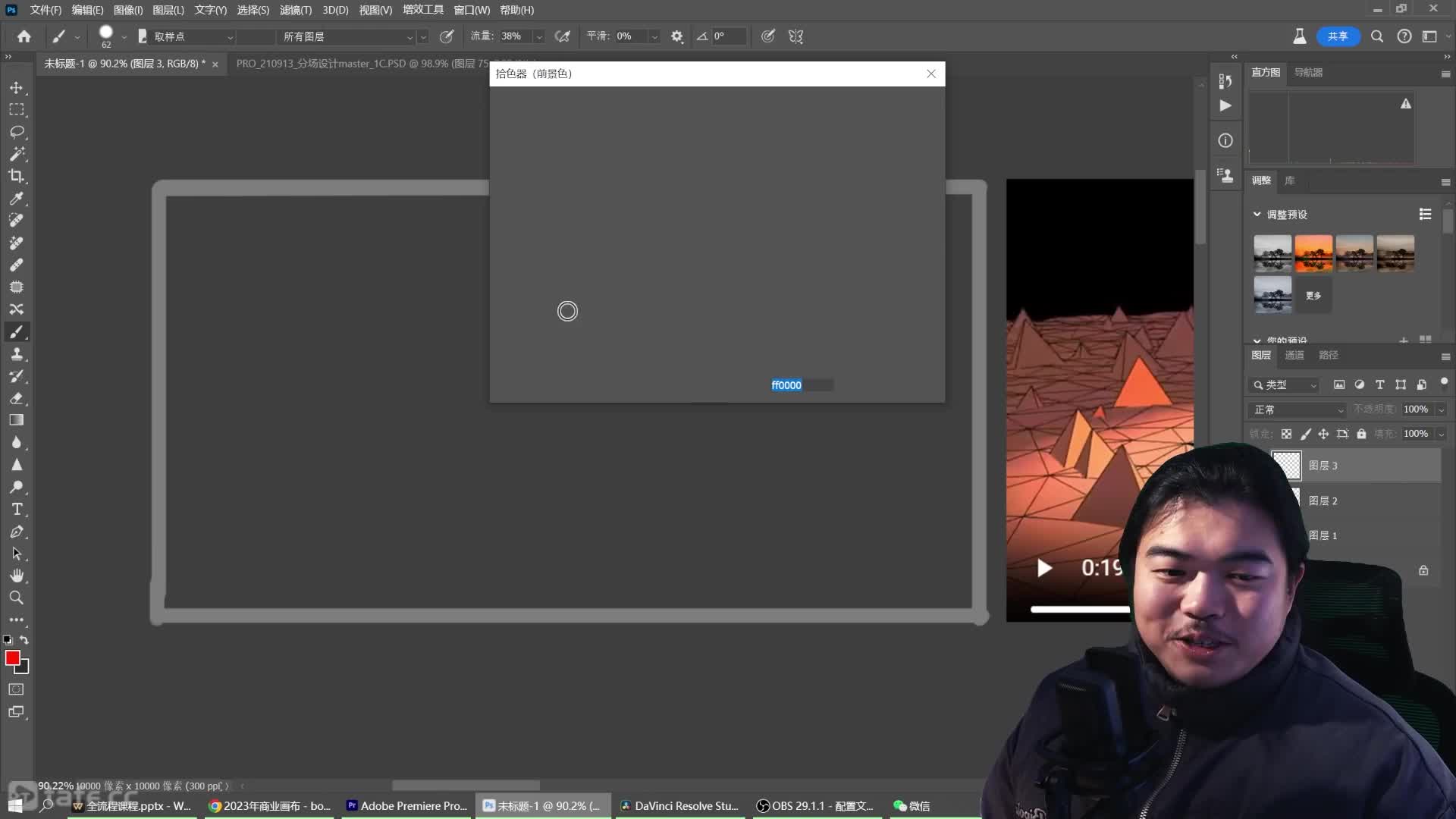This screenshot has width=1456, height=819.
Task: Open the 正常 blend mode dropdown
Action: click(1297, 409)
